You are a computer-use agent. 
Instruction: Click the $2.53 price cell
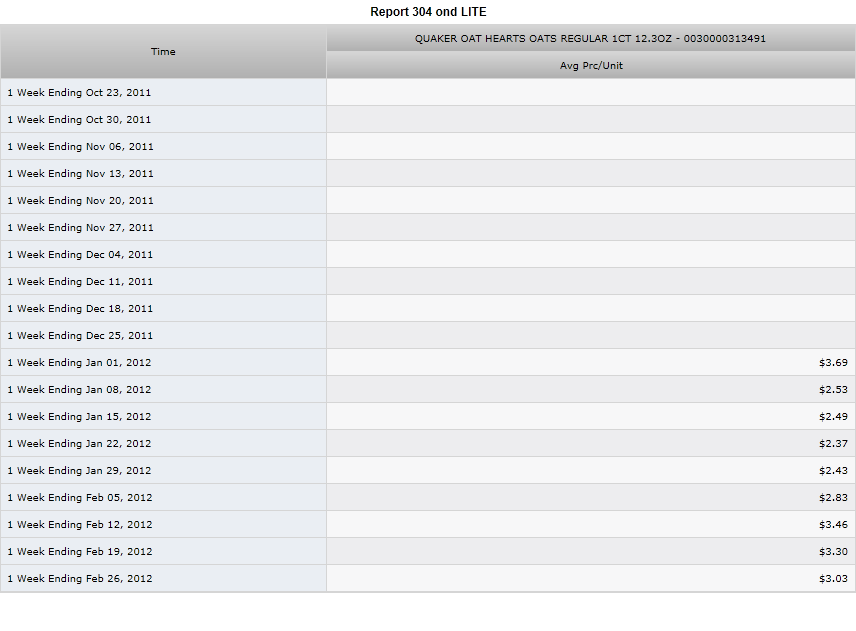(x=591, y=390)
